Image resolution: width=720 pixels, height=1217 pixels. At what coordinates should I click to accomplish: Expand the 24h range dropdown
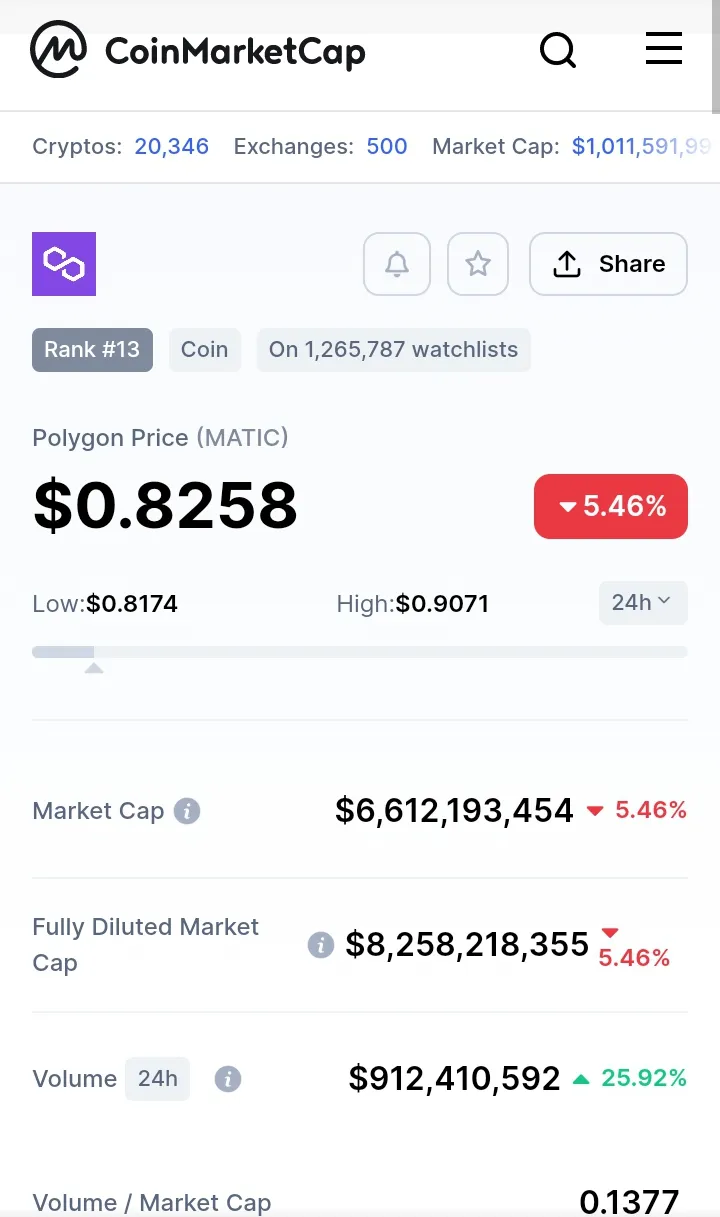tap(643, 603)
